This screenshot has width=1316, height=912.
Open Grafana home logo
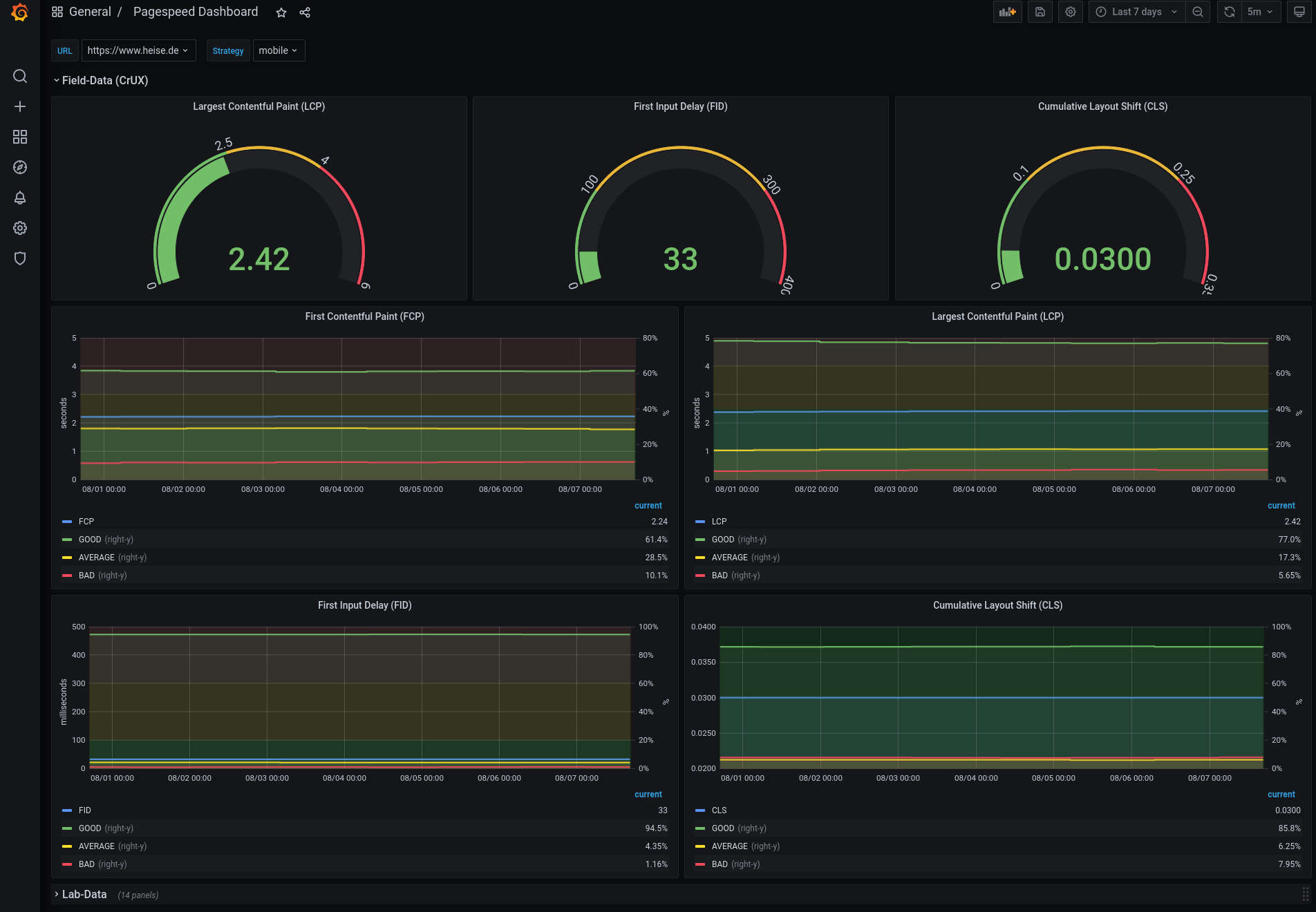click(x=20, y=12)
